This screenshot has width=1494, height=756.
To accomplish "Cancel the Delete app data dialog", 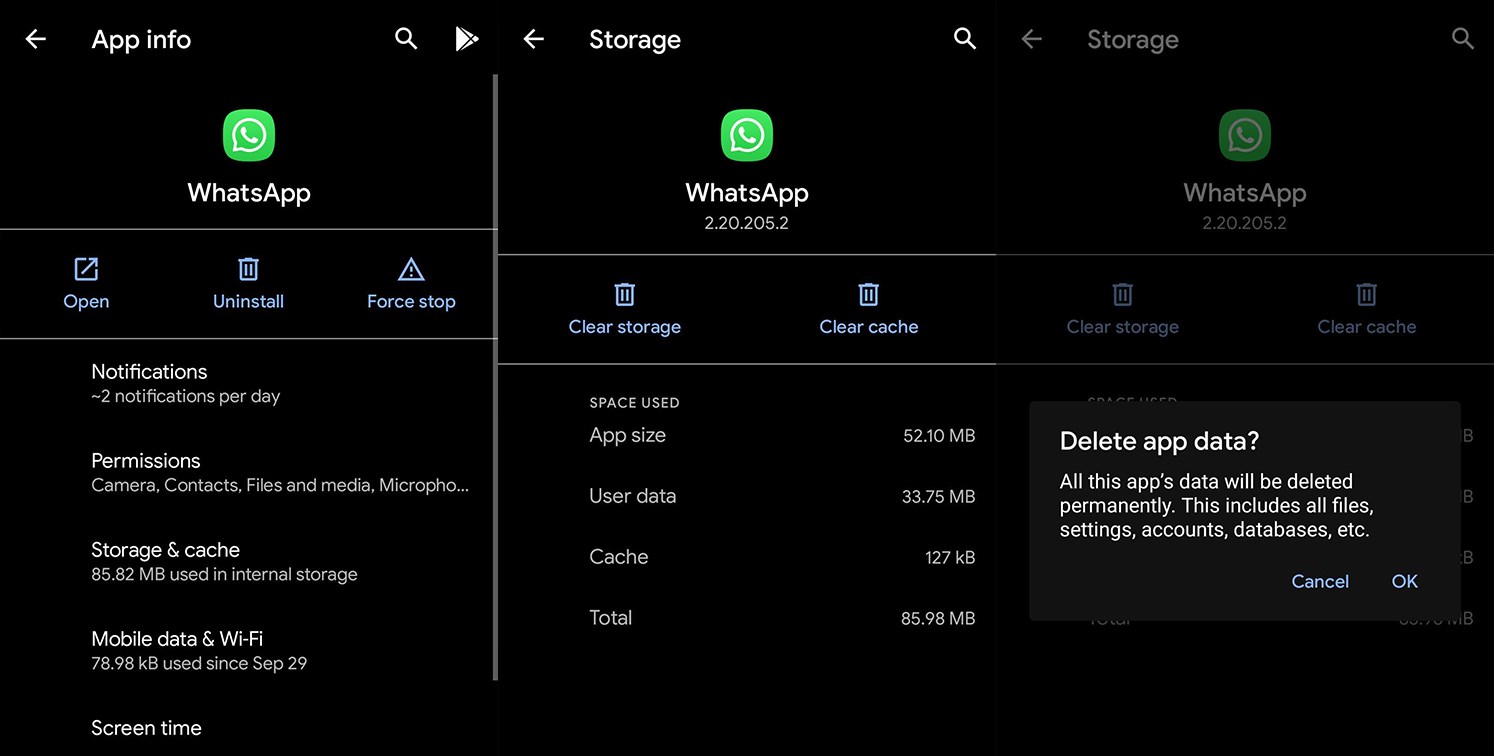I will pyautogui.click(x=1320, y=581).
